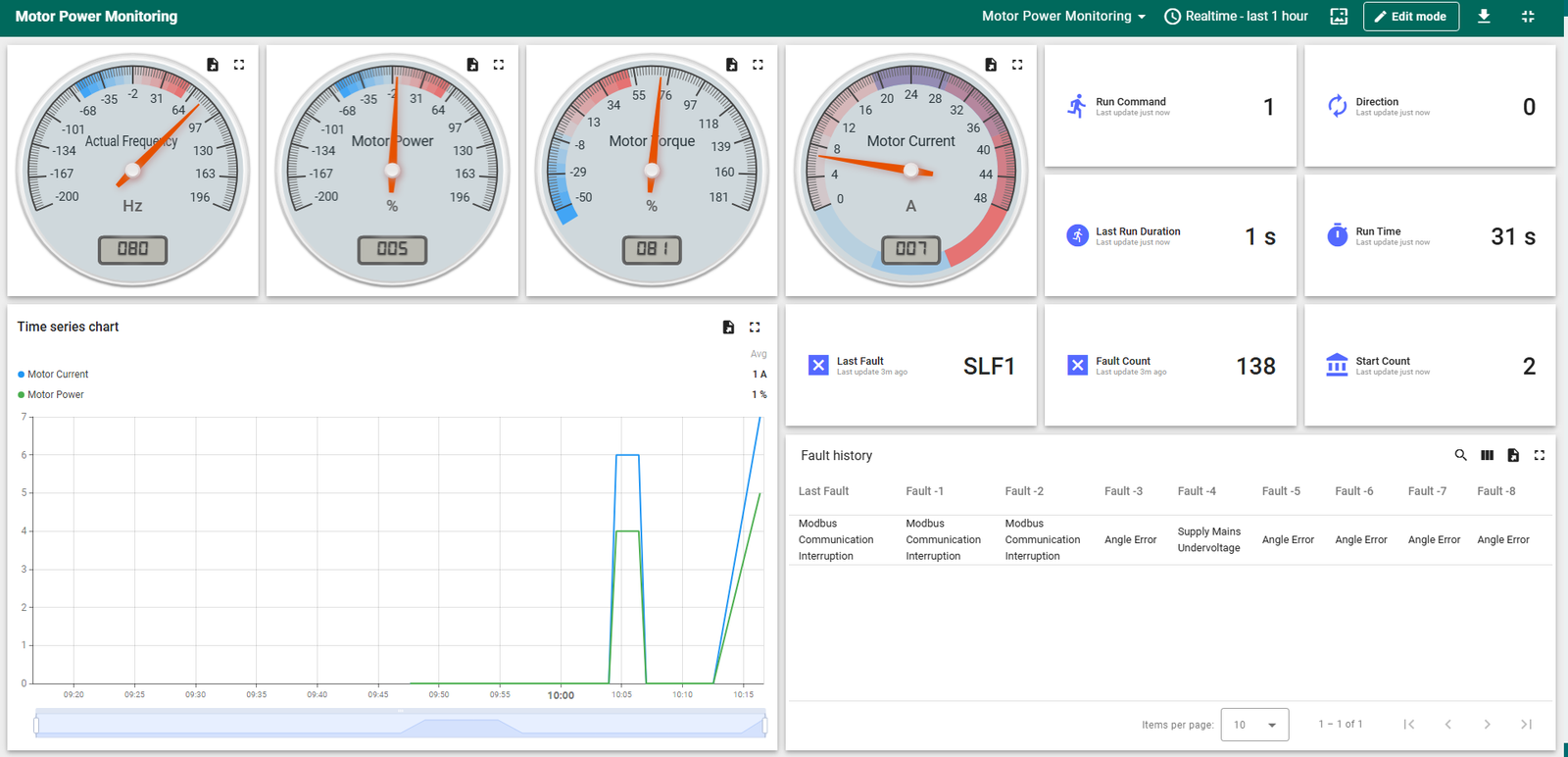
Task: Click the Last Fault column header
Action: [x=823, y=491]
